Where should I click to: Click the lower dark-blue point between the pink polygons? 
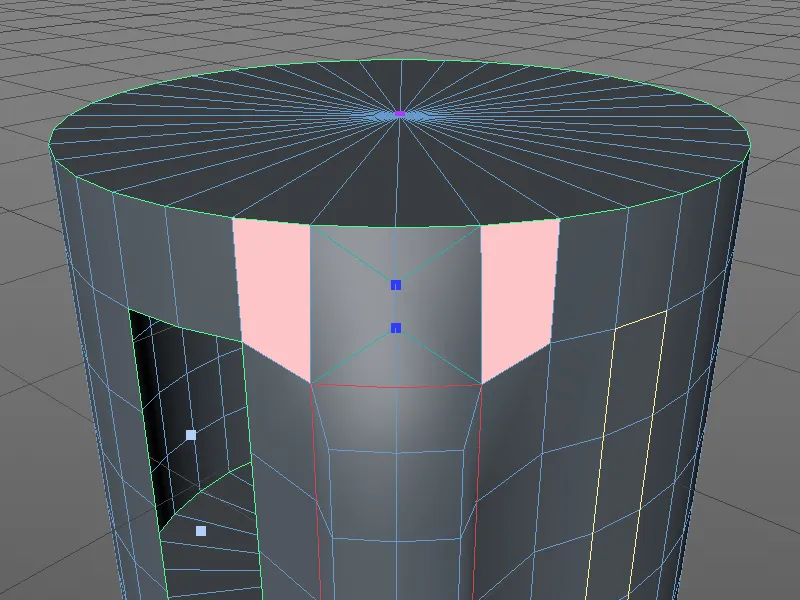click(396, 328)
